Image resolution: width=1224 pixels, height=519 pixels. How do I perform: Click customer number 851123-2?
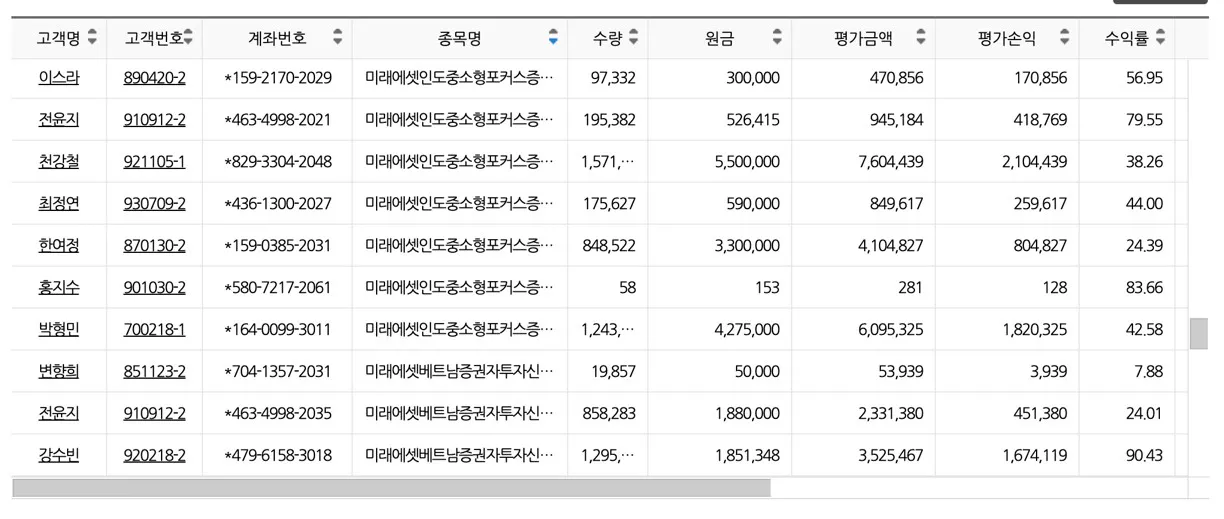point(154,371)
